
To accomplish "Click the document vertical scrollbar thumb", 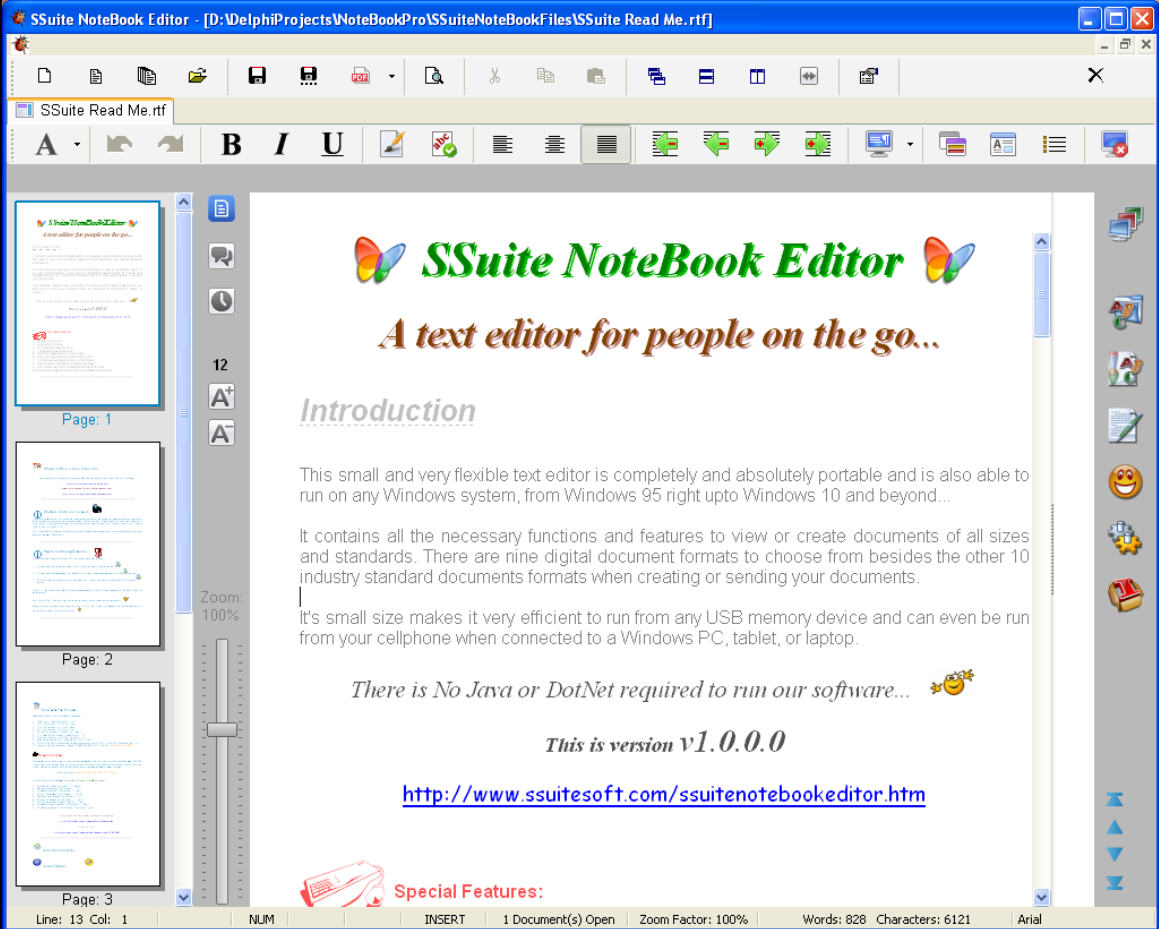I will [1041, 294].
